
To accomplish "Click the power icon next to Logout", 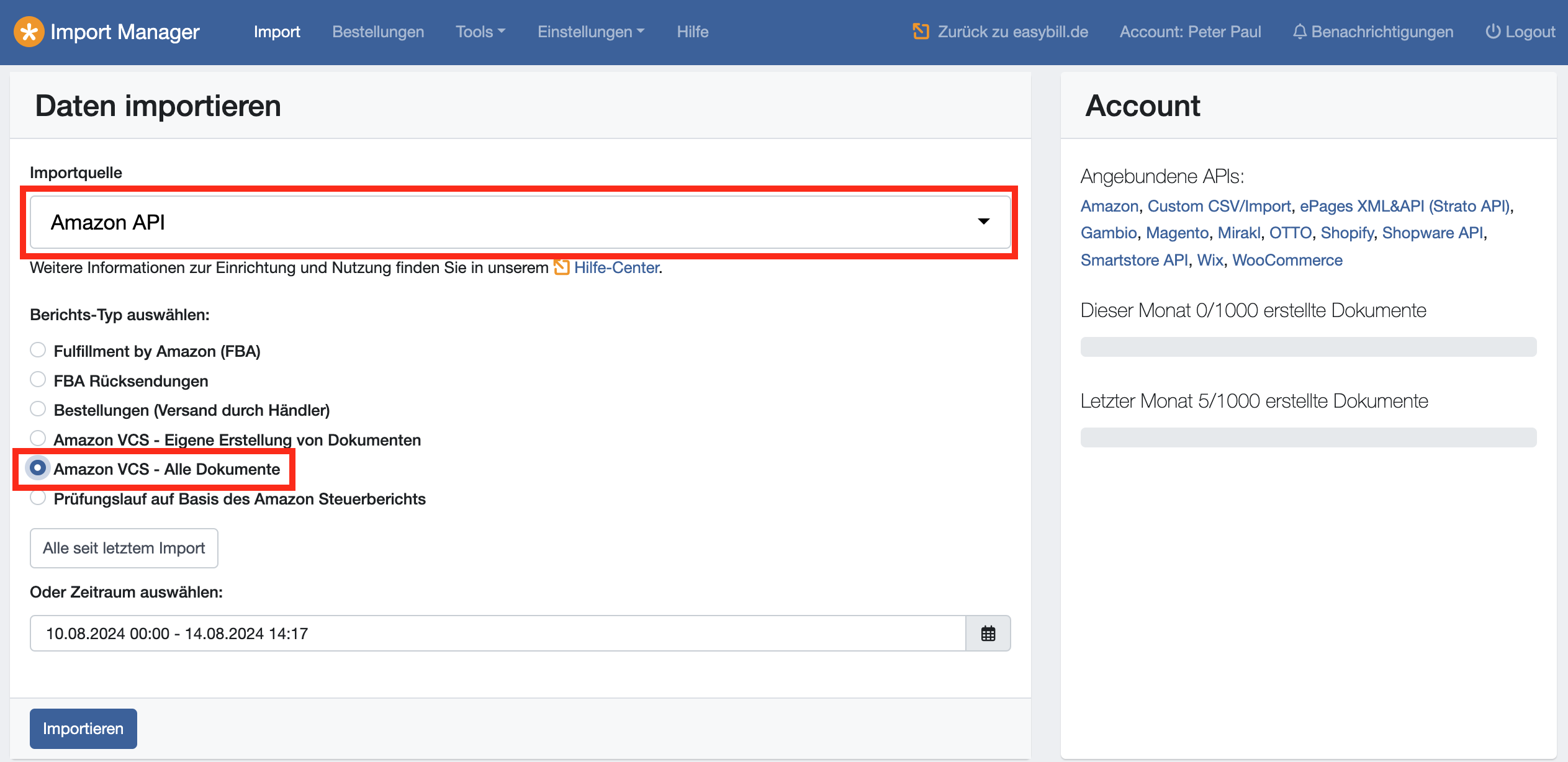I will coord(1493,32).
